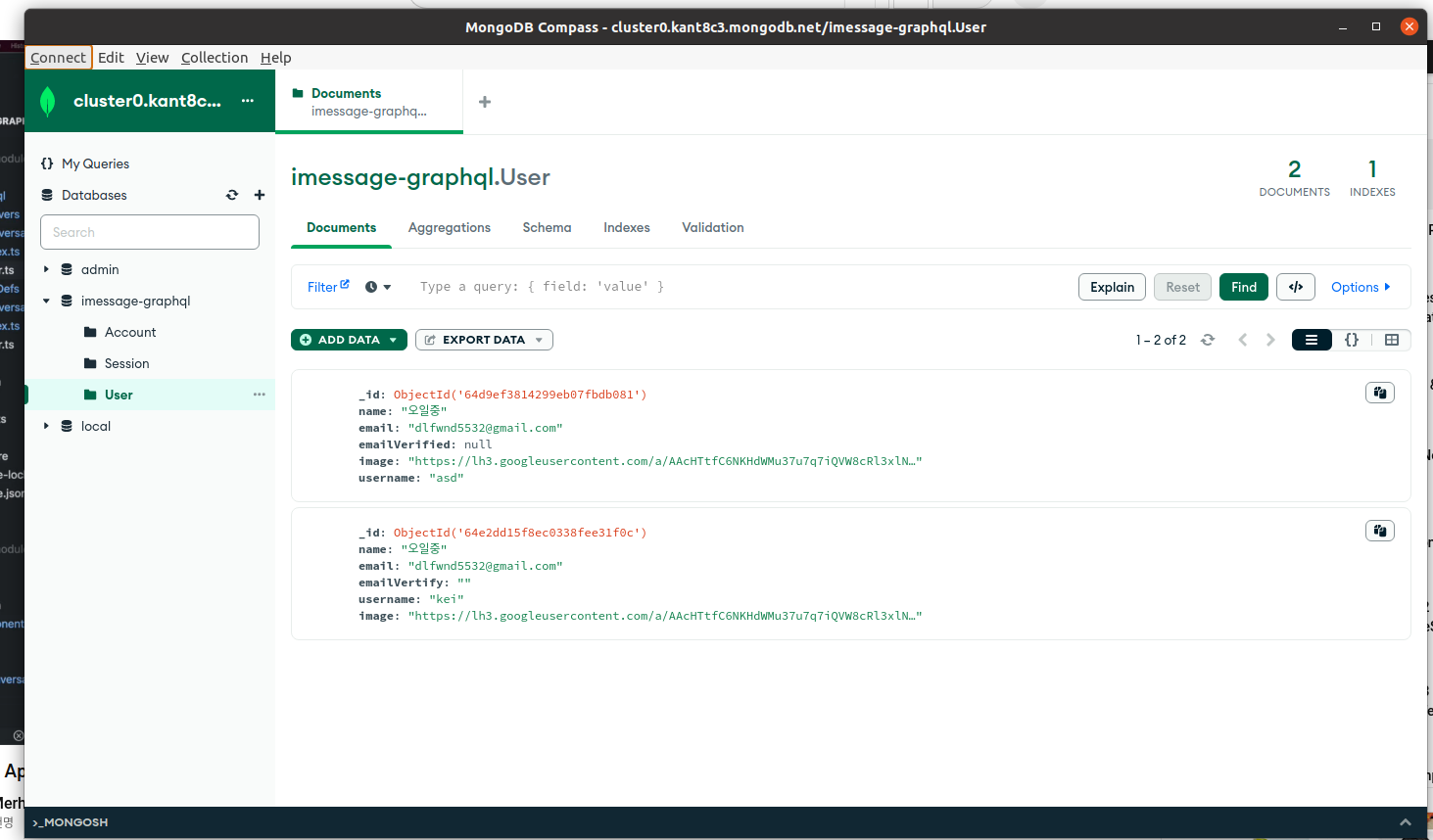Screen dimensions: 1433x840
Task: Open recent queries history dropdown
Action: [x=378, y=287]
